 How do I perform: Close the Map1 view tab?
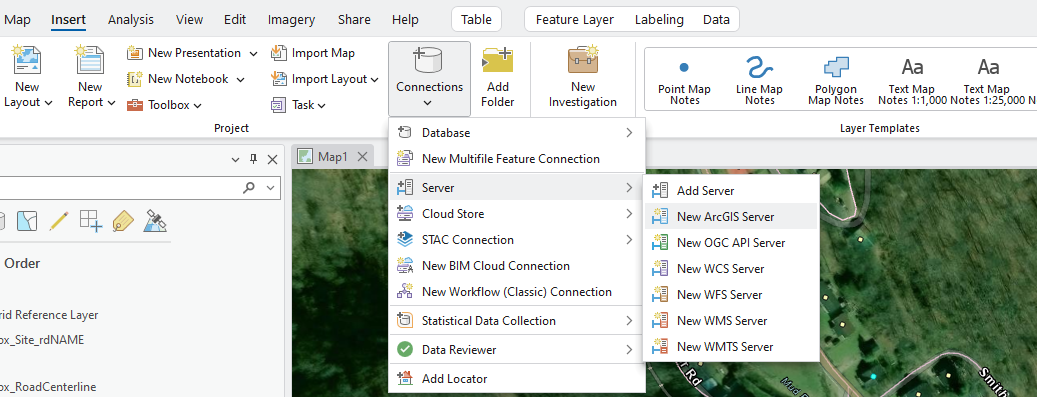(362, 157)
